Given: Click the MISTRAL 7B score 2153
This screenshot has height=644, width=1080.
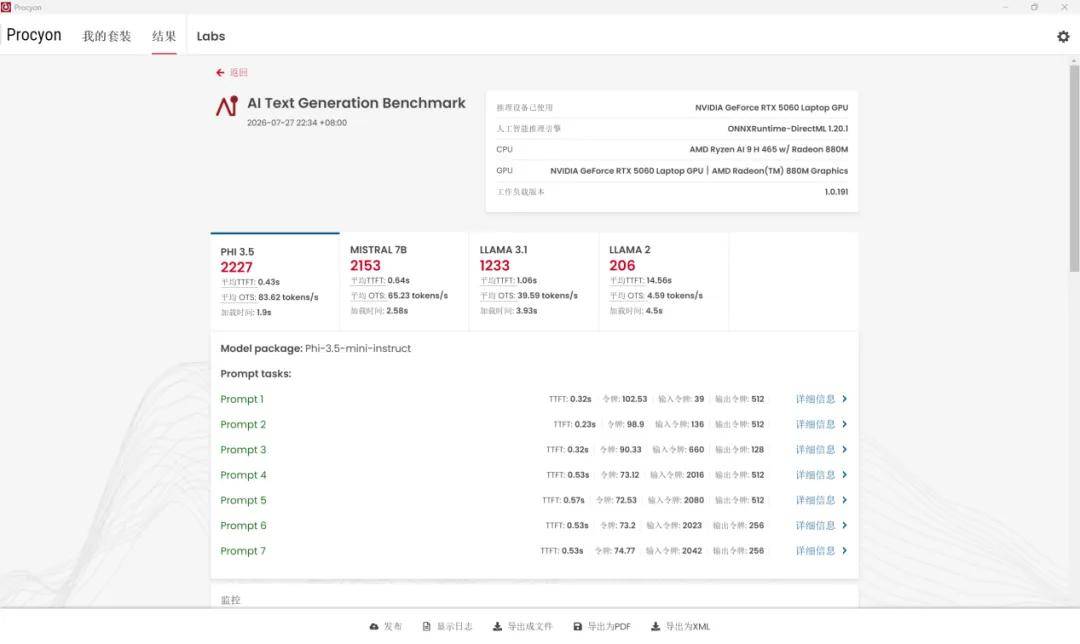Looking at the screenshot, I should click(x=365, y=266).
